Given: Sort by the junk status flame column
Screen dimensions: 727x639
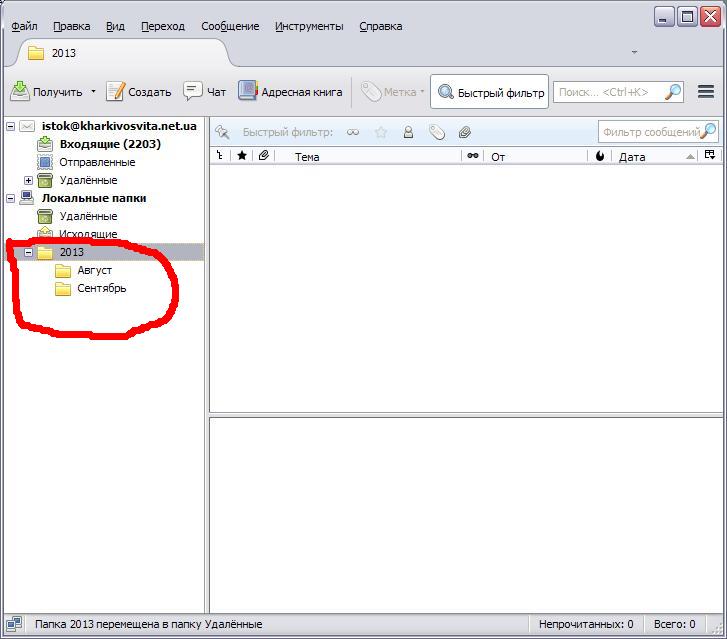Looking at the screenshot, I should [600, 156].
